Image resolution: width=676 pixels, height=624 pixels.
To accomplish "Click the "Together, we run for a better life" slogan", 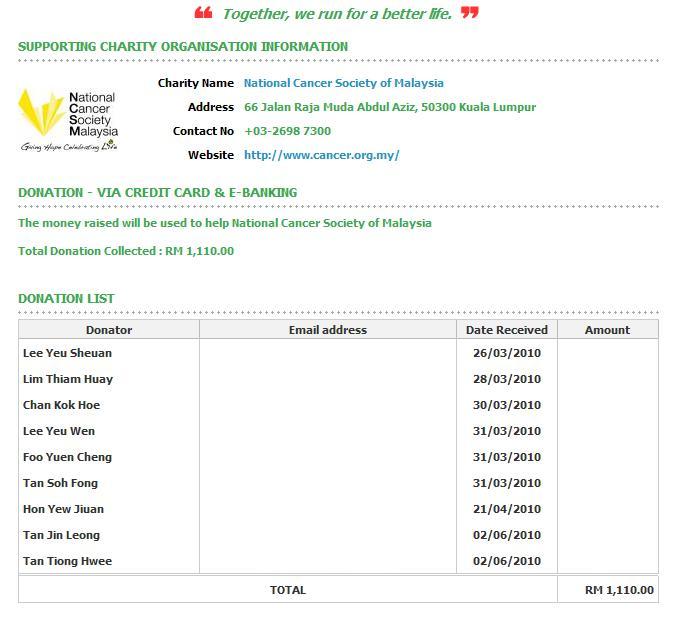I will [x=337, y=14].
